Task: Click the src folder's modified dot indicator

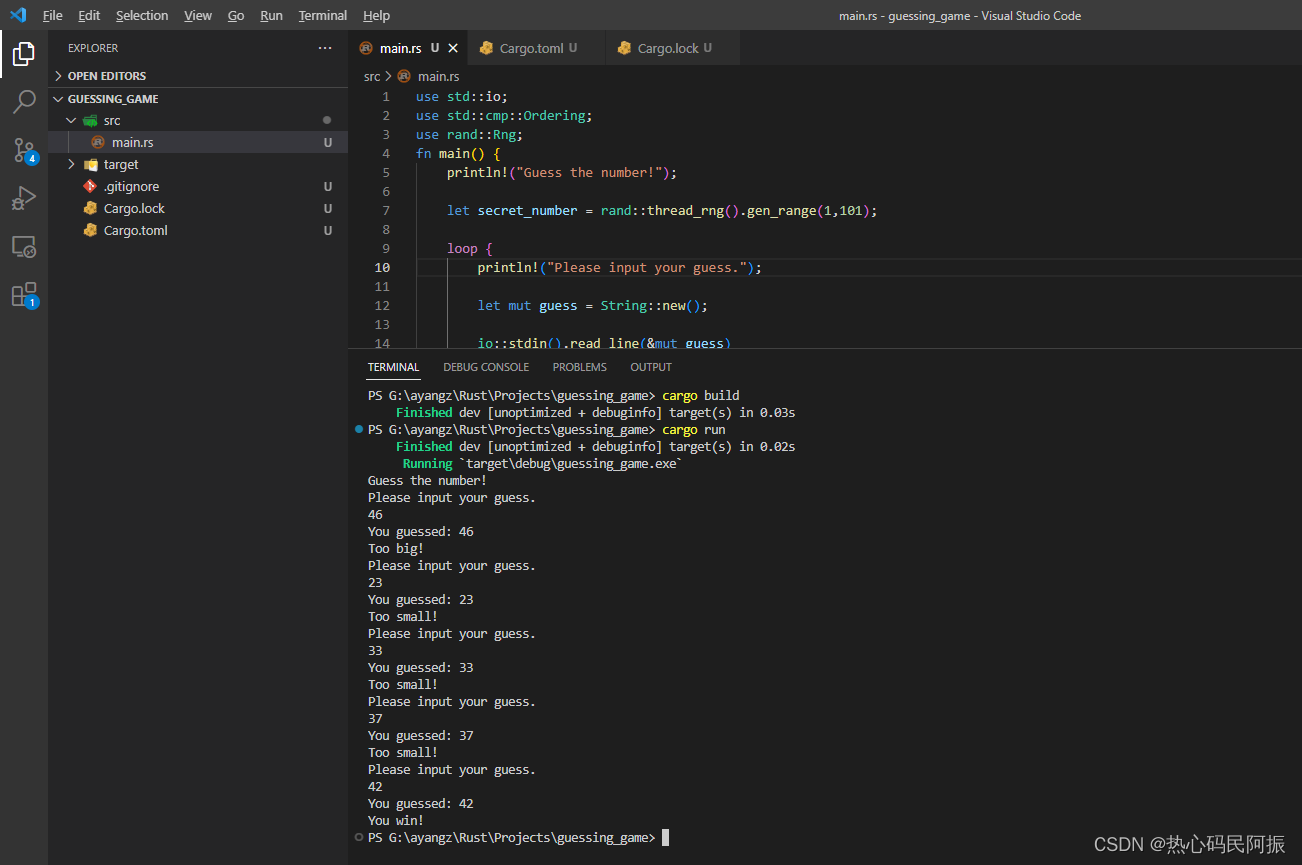Action: click(327, 120)
